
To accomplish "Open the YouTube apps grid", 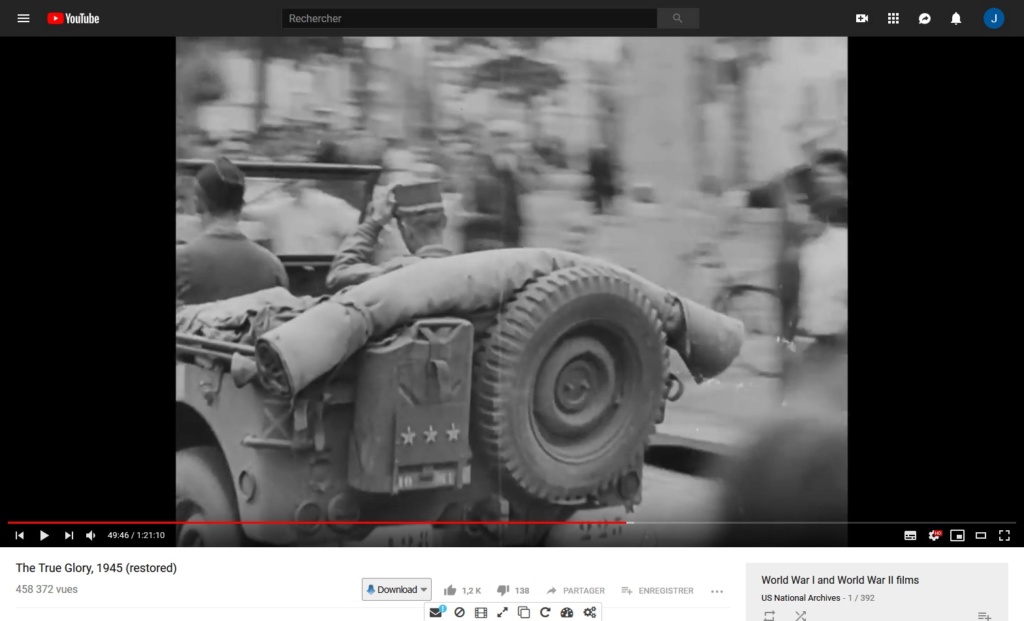I will [x=893, y=18].
